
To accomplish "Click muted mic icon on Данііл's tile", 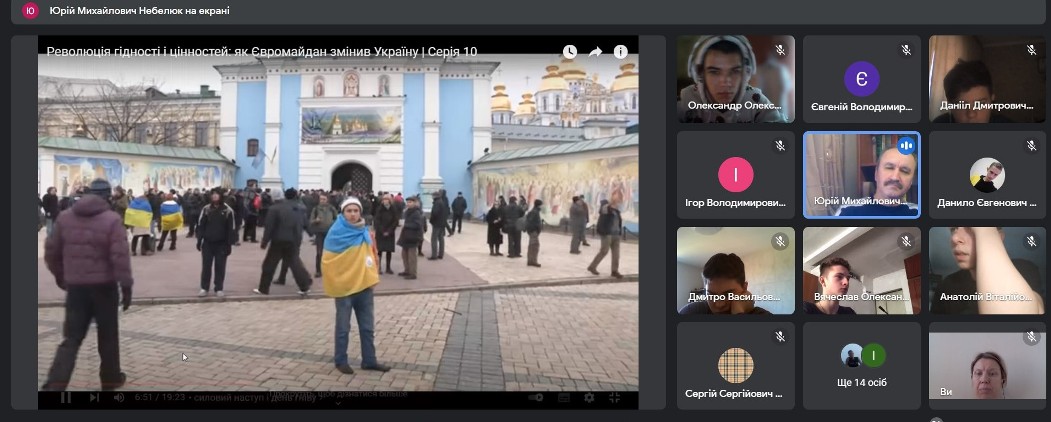I will (1032, 50).
